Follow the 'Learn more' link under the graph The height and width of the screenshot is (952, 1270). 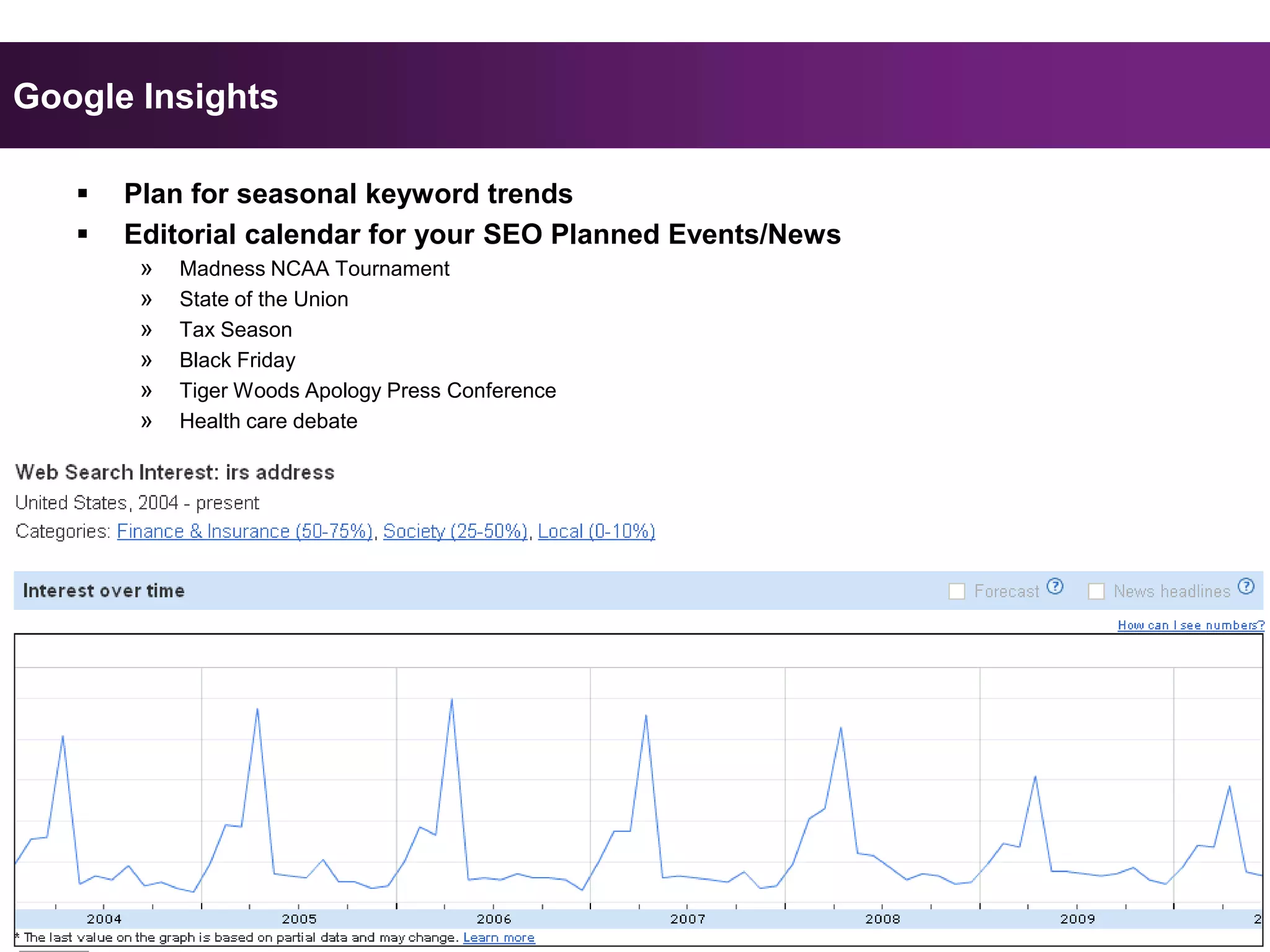(499, 938)
